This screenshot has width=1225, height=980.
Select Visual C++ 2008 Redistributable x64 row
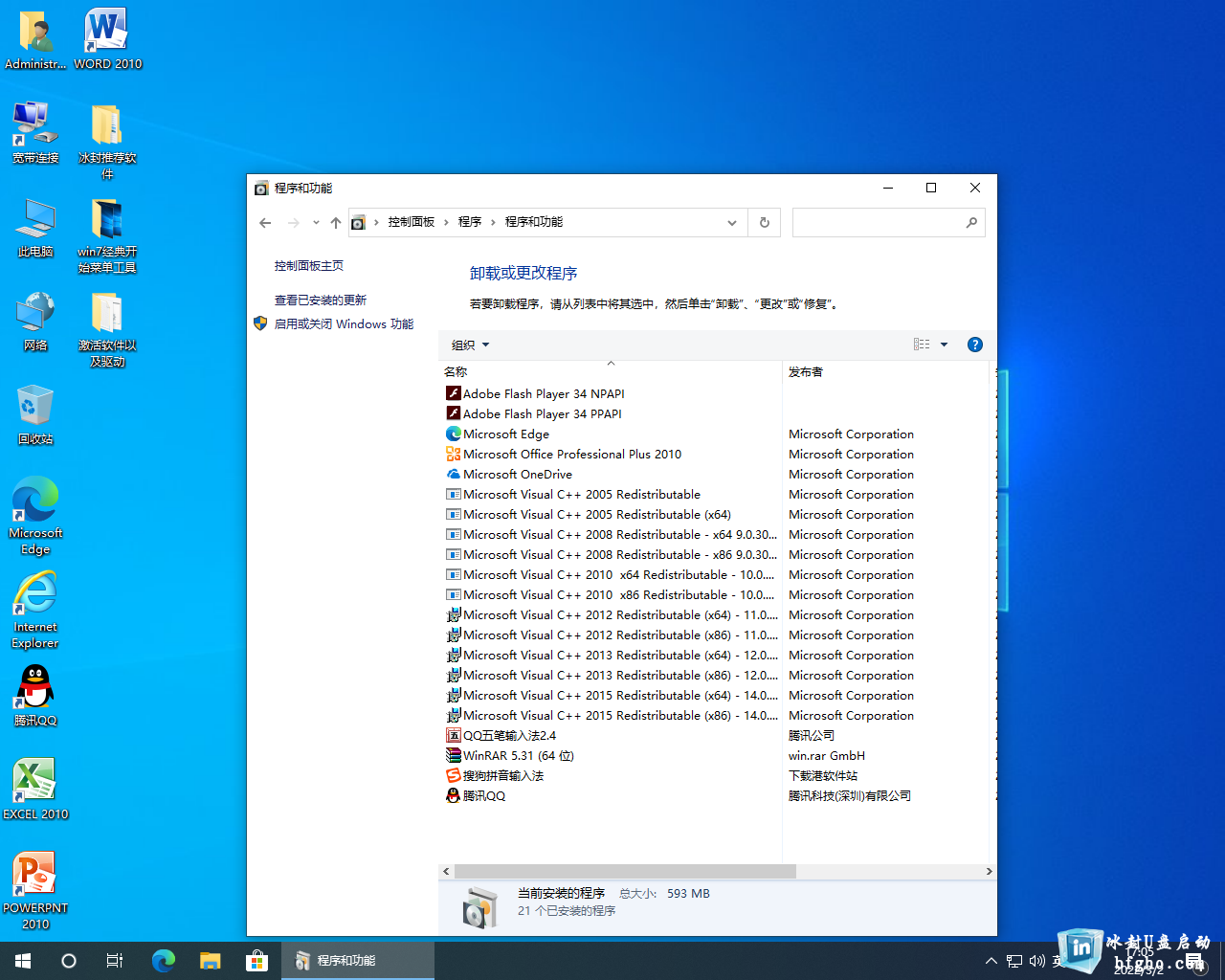611,534
